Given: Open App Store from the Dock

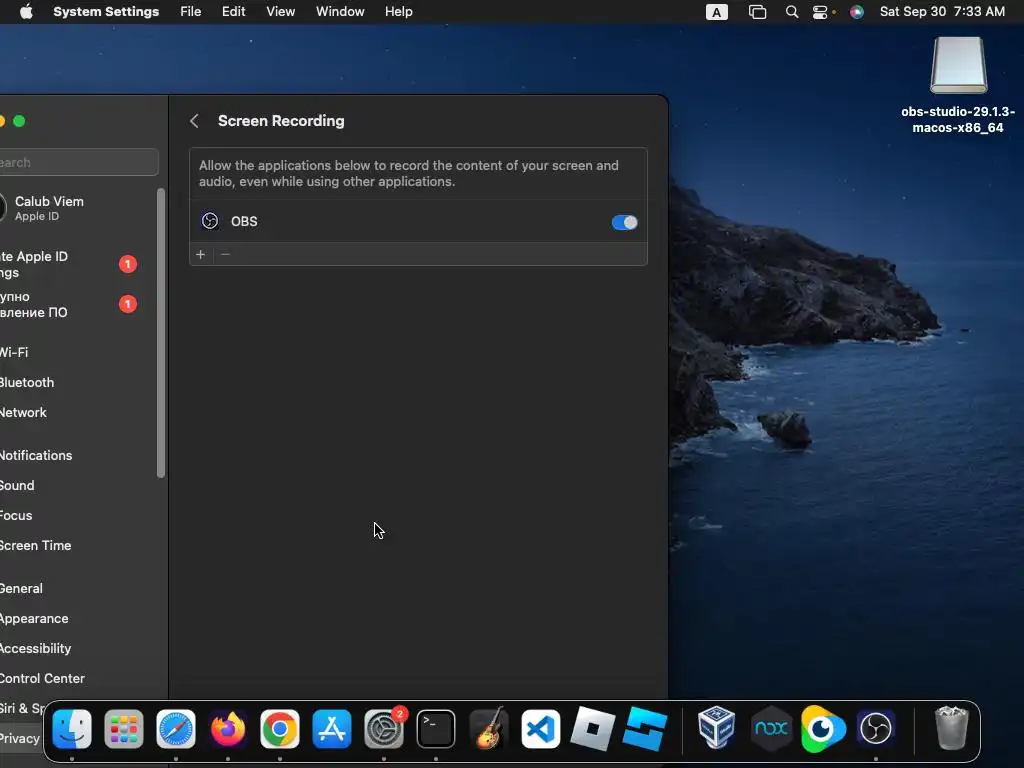Looking at the screenshot, I should coord(332,729).
